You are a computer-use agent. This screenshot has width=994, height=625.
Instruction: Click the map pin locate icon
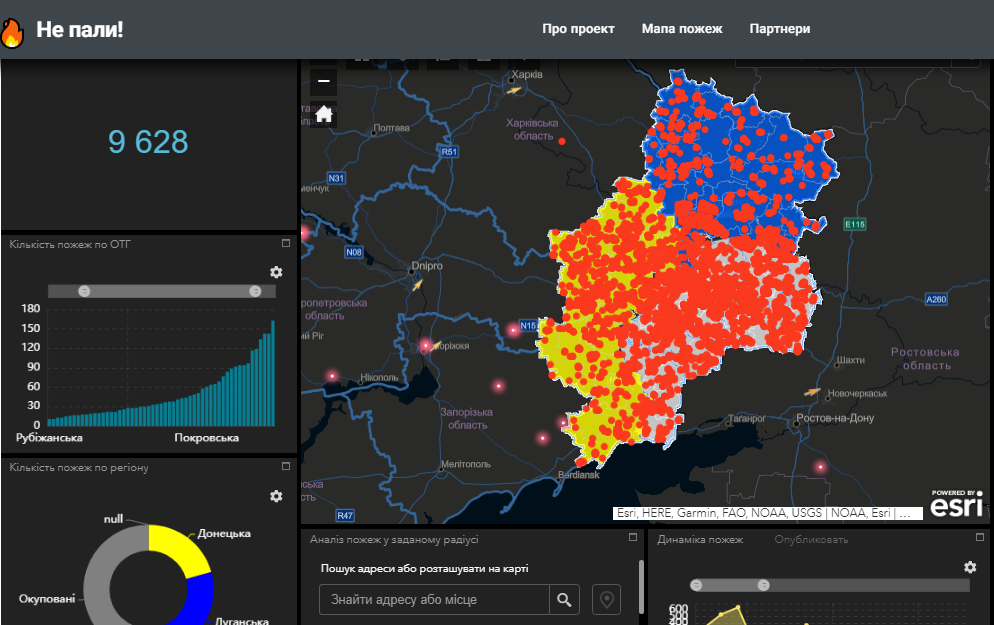pyautogui.click(x=606, y=600)
